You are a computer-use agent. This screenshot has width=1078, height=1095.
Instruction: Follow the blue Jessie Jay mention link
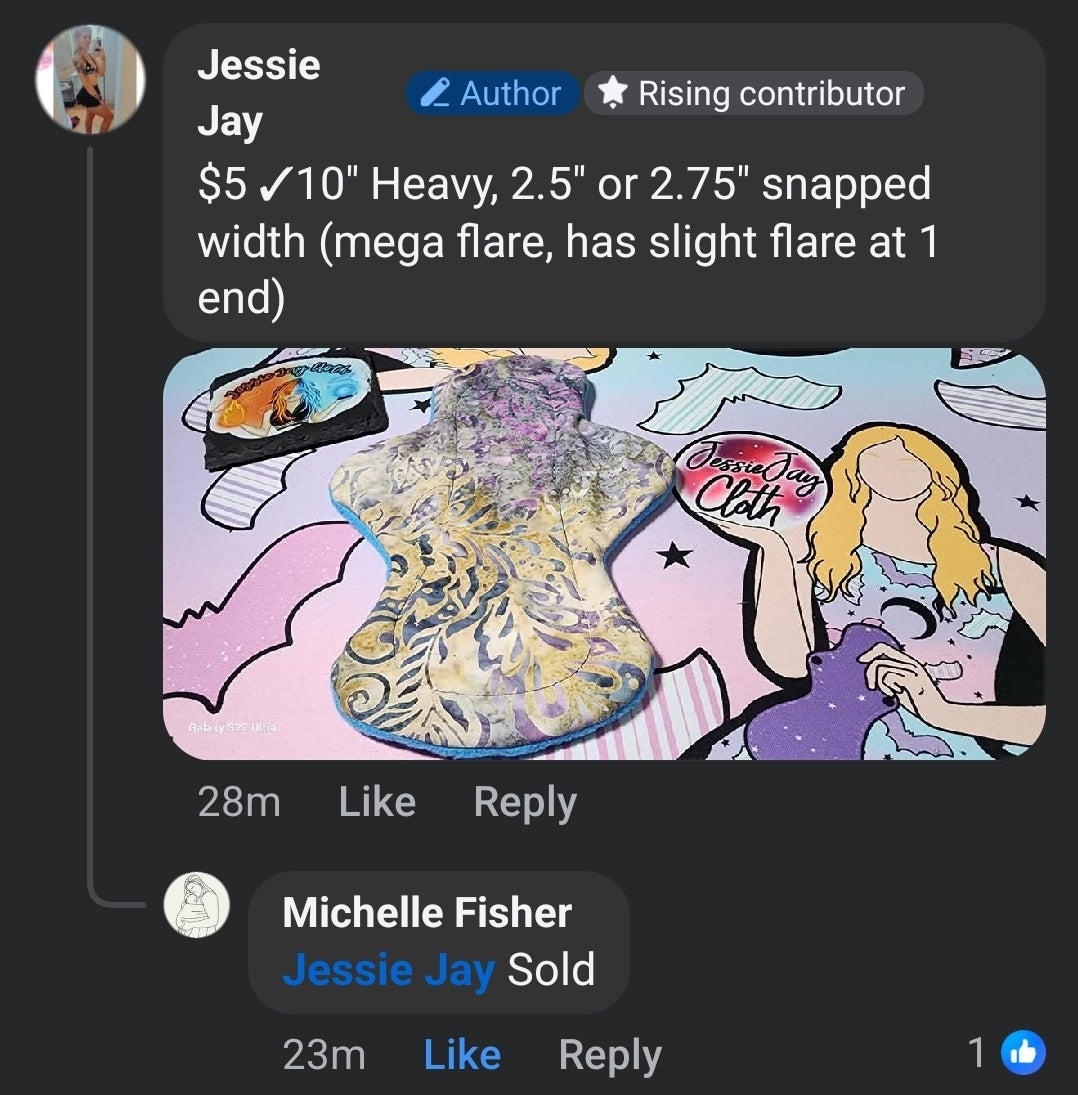coord(389,970)
